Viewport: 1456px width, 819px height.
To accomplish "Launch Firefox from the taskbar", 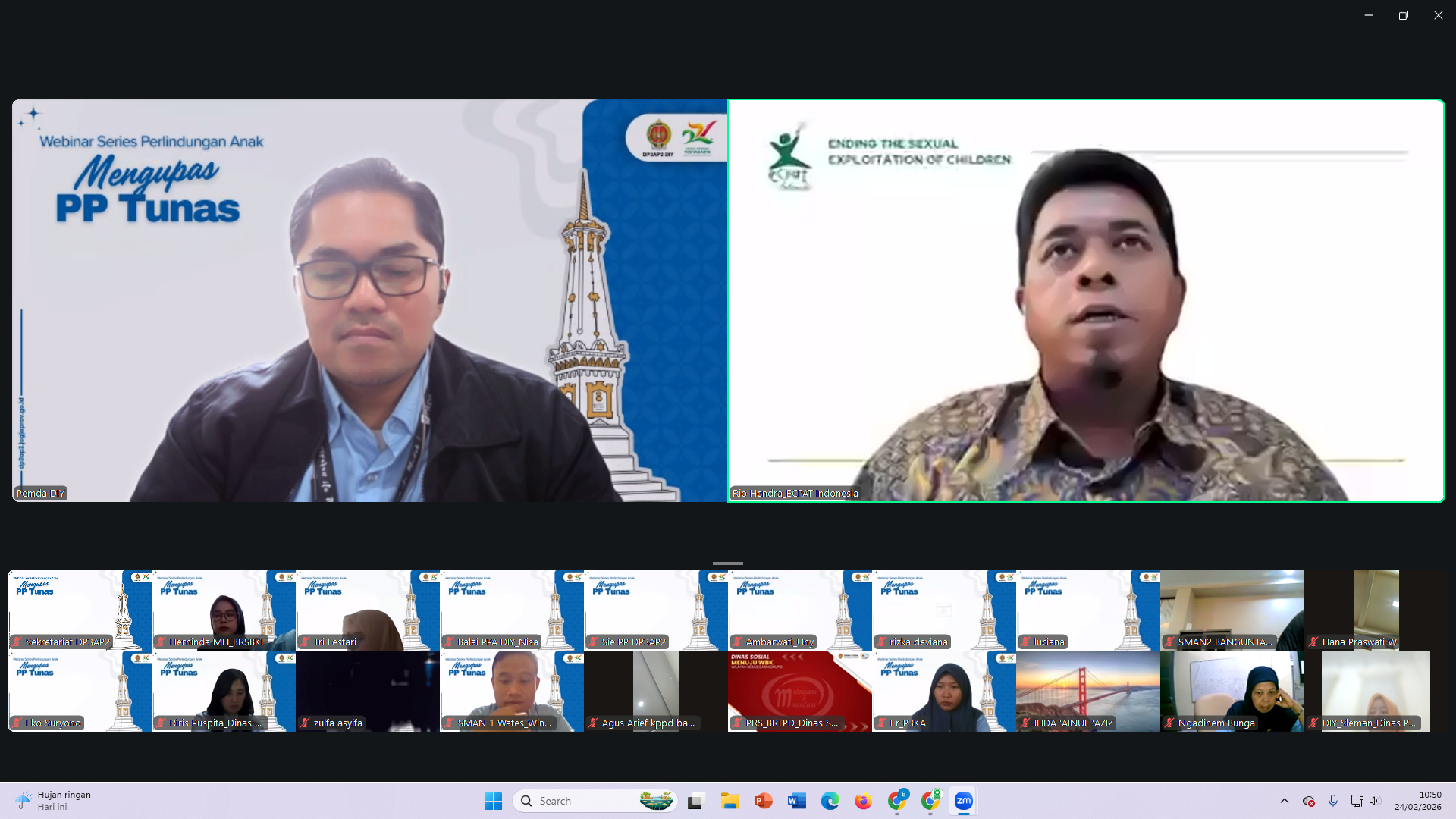I will [x=863, y=801].
